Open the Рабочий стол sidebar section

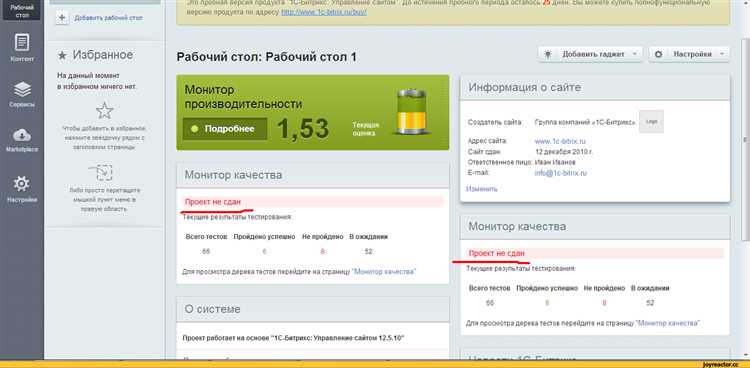(22, 10)
